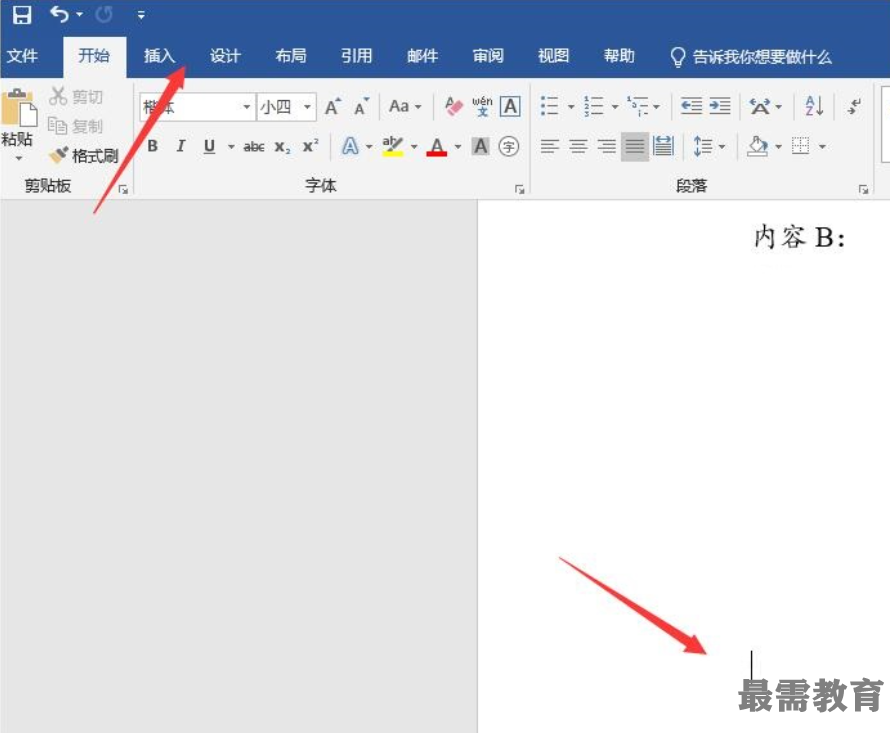Activate the 格式刷 Format Painter

[84, 155]
